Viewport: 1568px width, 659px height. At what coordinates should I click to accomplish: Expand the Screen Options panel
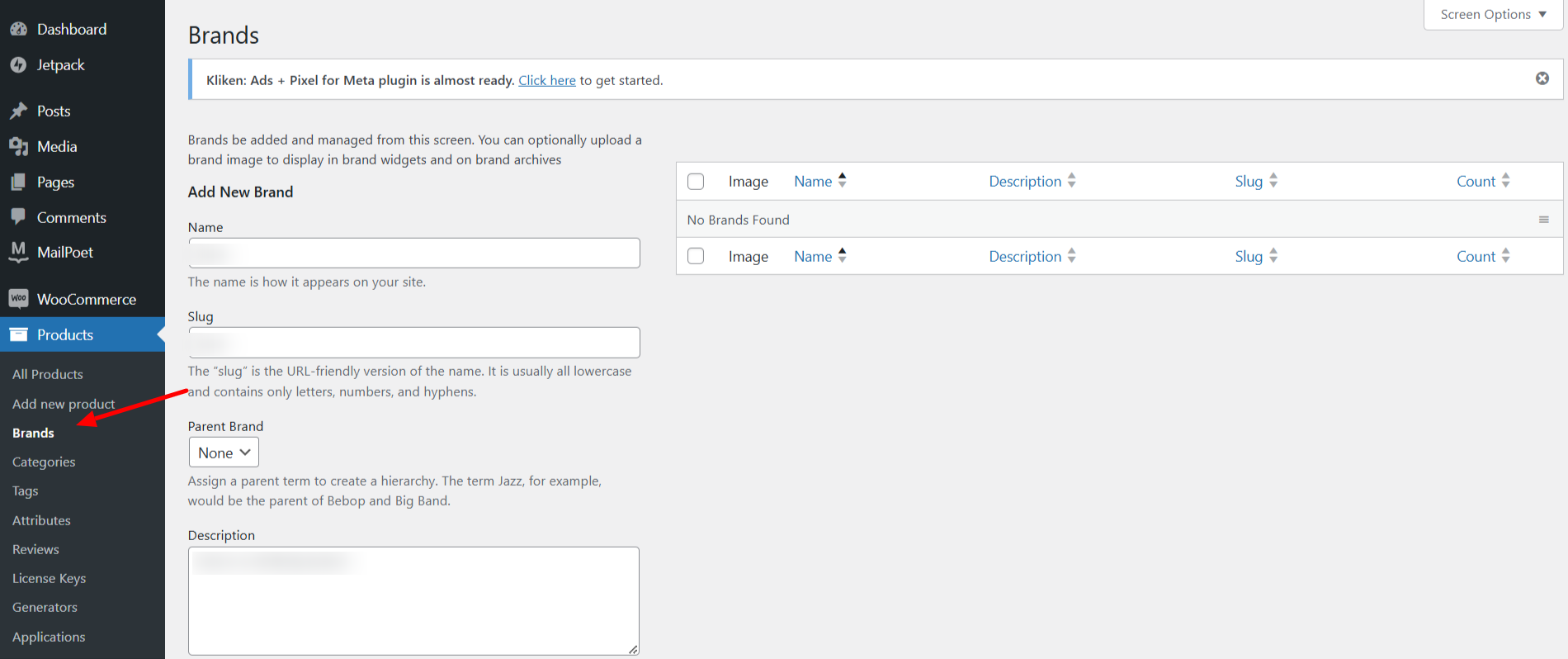1493,14
